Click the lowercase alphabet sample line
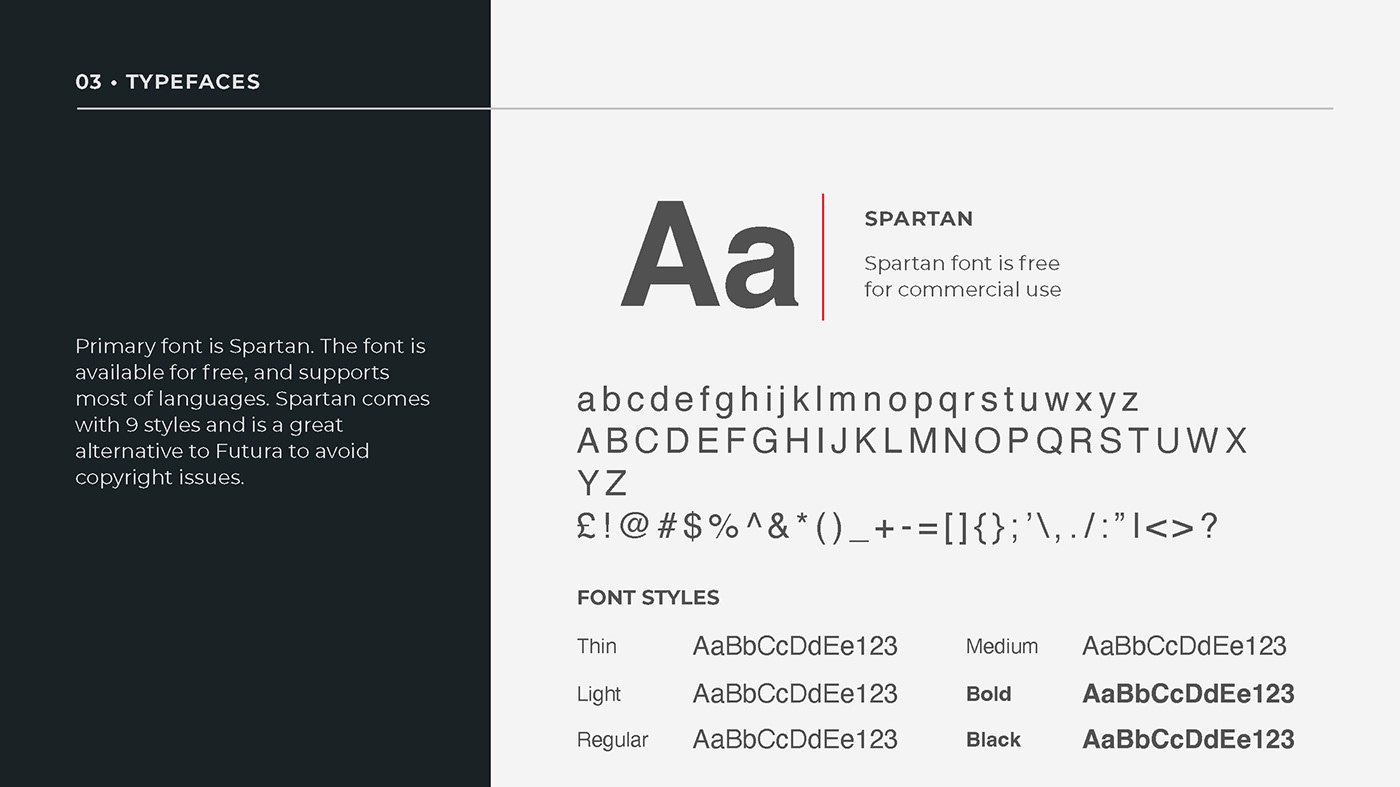This screenshot has height=787, width=1400. (857, 400)
